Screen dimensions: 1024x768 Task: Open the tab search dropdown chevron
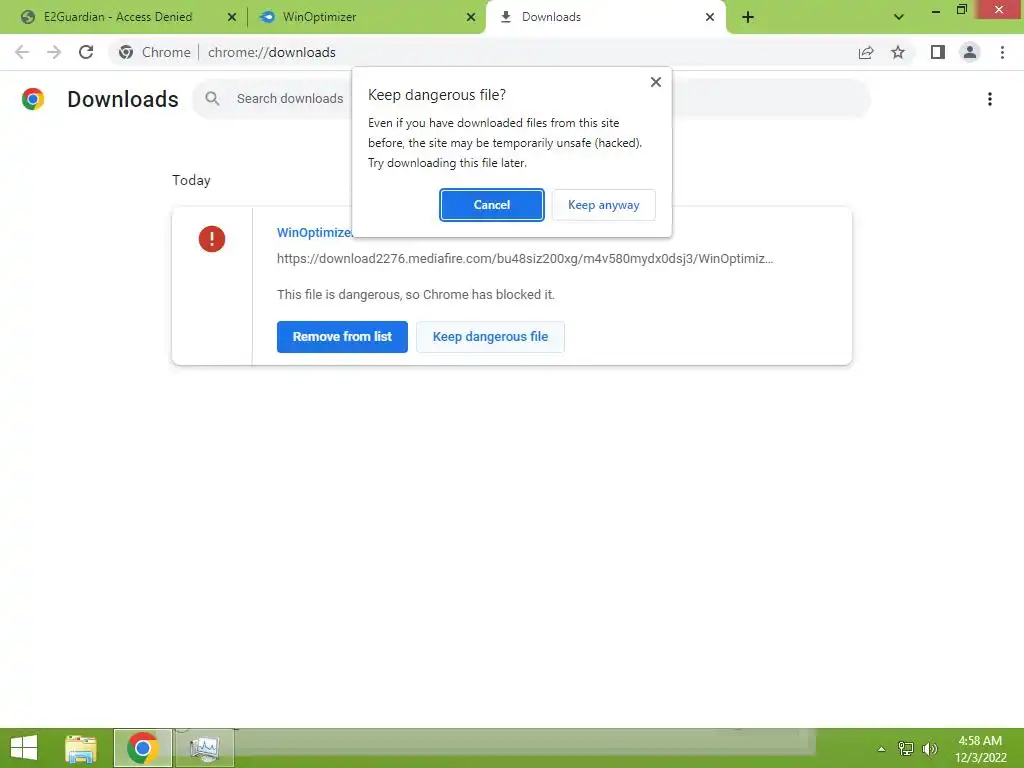899,17
